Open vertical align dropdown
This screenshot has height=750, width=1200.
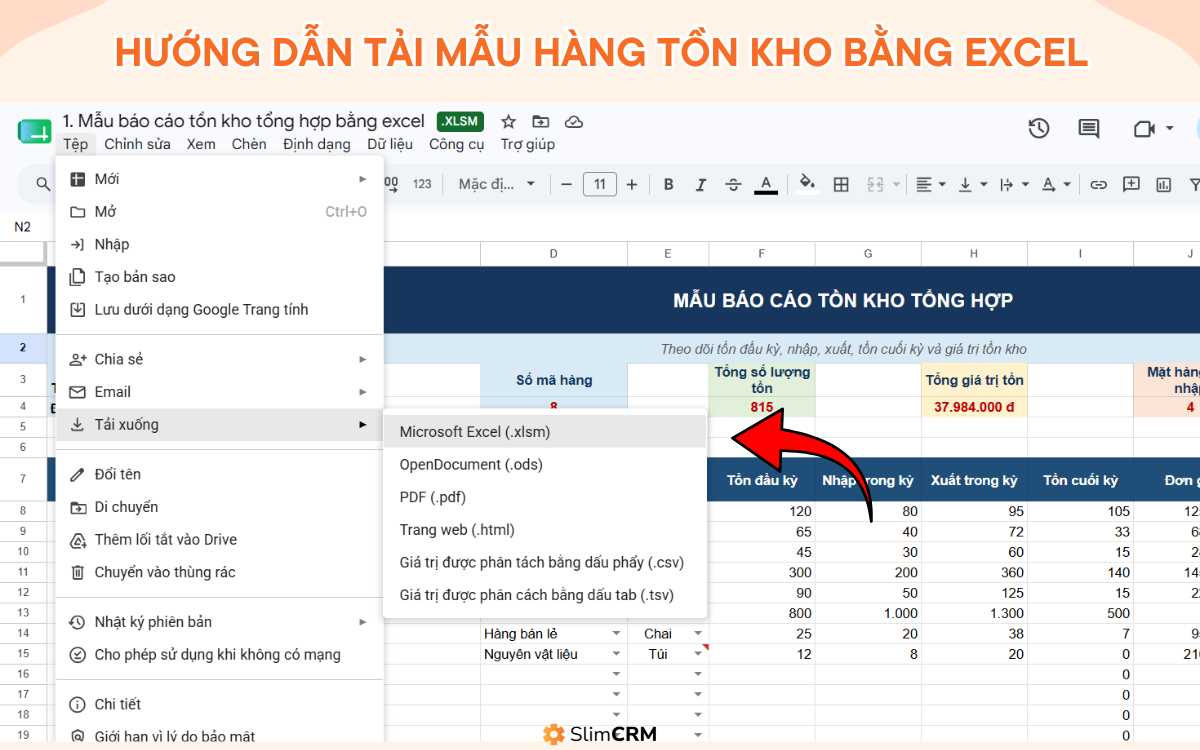tap(971, 184)
